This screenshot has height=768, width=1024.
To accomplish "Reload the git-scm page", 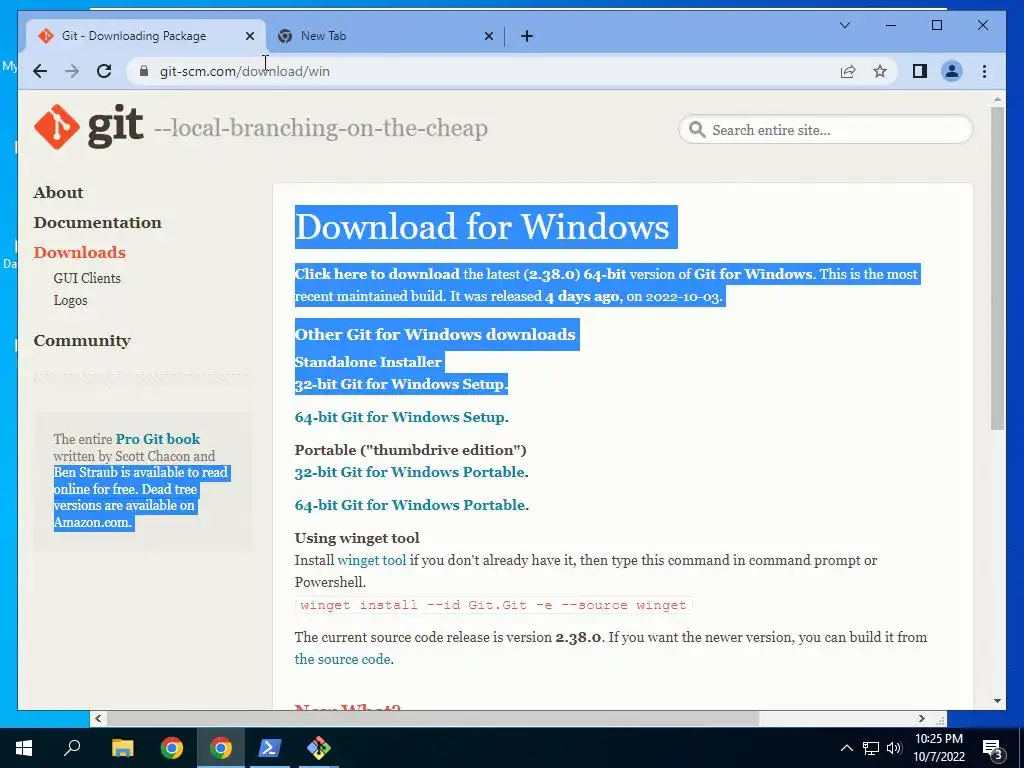I will (x=104, y=71).
